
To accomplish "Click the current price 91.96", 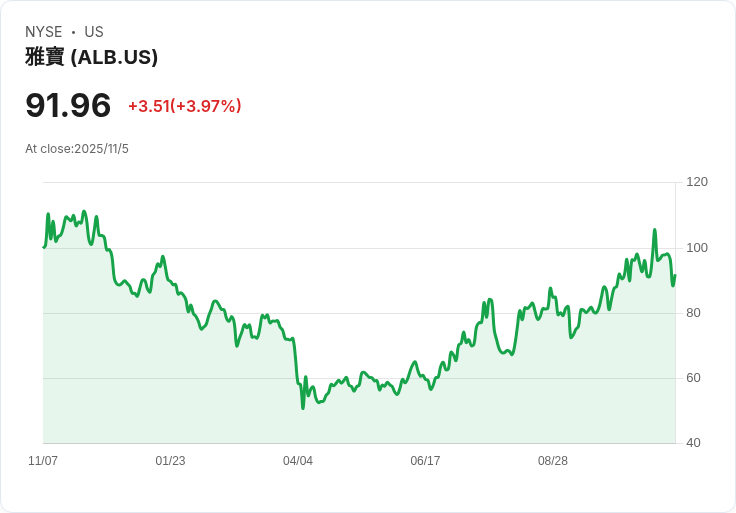I will click(x=68, y=105).
